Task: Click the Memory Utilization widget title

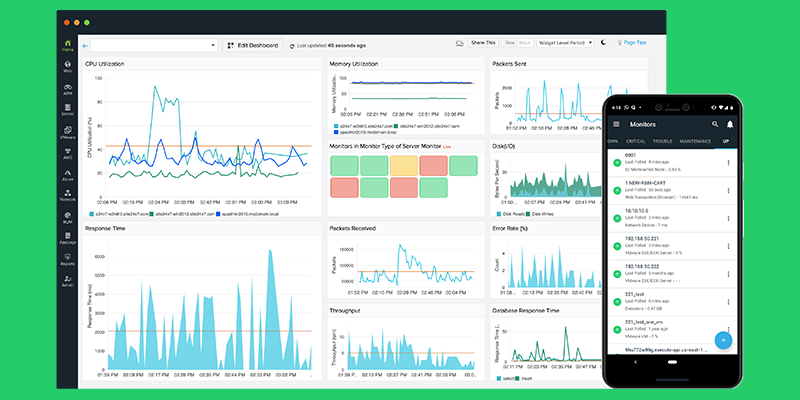Action: click(x=354, y=64)
